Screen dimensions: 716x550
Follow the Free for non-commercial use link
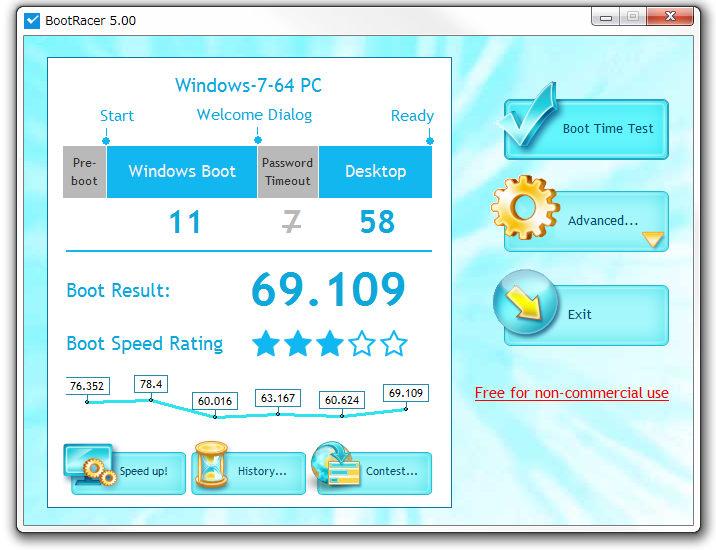[572, 393]
